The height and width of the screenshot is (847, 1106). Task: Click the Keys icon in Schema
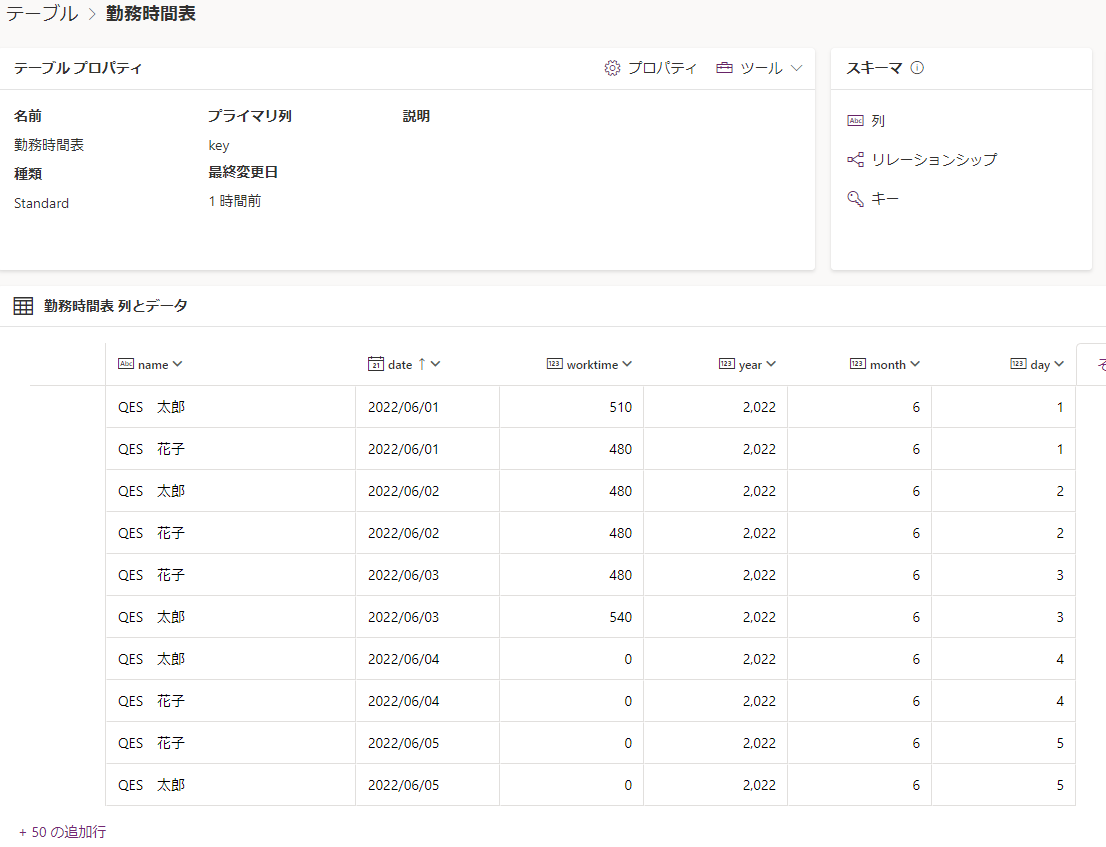pos(855,199)
